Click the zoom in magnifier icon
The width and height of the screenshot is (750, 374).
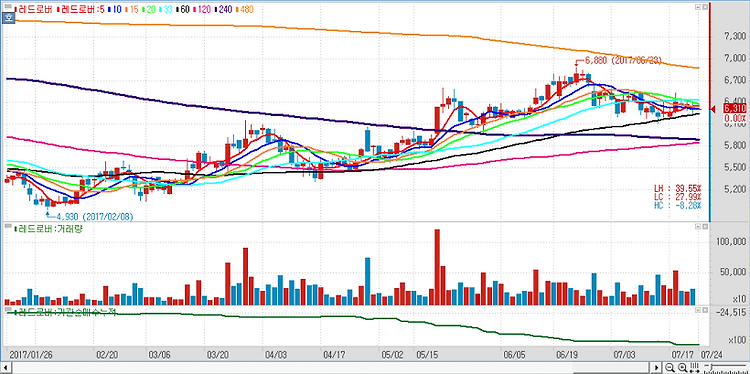683,368
